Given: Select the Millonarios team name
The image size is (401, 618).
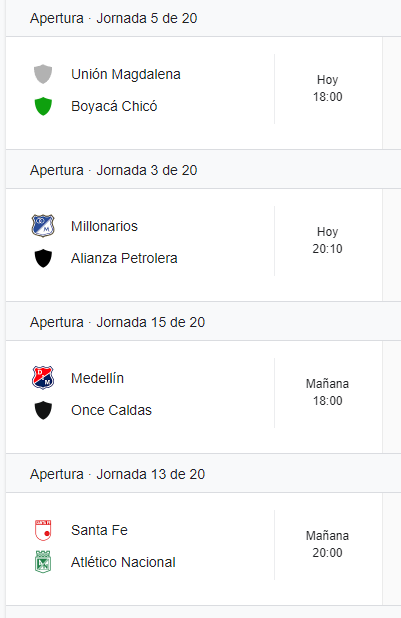Looking at the screenshot, I should pyautogui.click(x=104, y=226).
